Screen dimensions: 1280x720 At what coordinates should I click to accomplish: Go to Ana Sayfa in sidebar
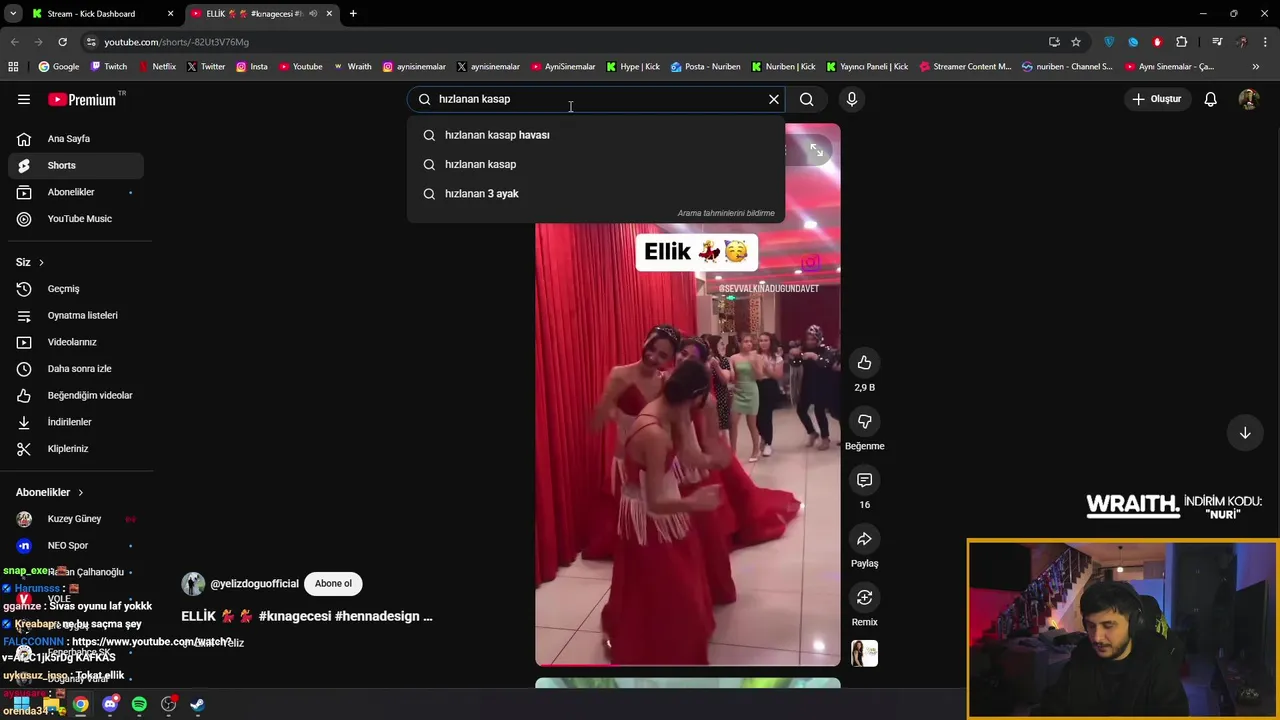(76, 139)
